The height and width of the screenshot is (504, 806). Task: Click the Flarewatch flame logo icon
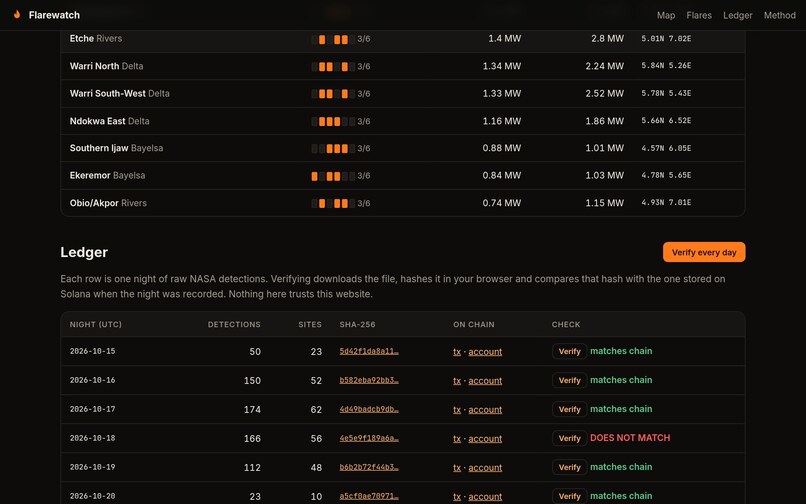point(17,14)
